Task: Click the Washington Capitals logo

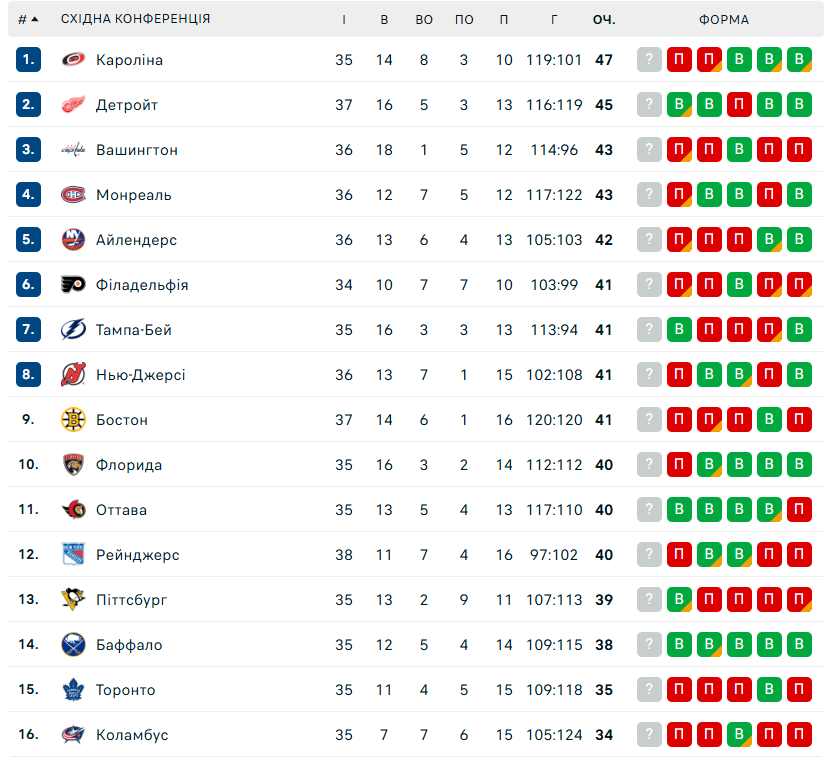Action: coord(73,150)
